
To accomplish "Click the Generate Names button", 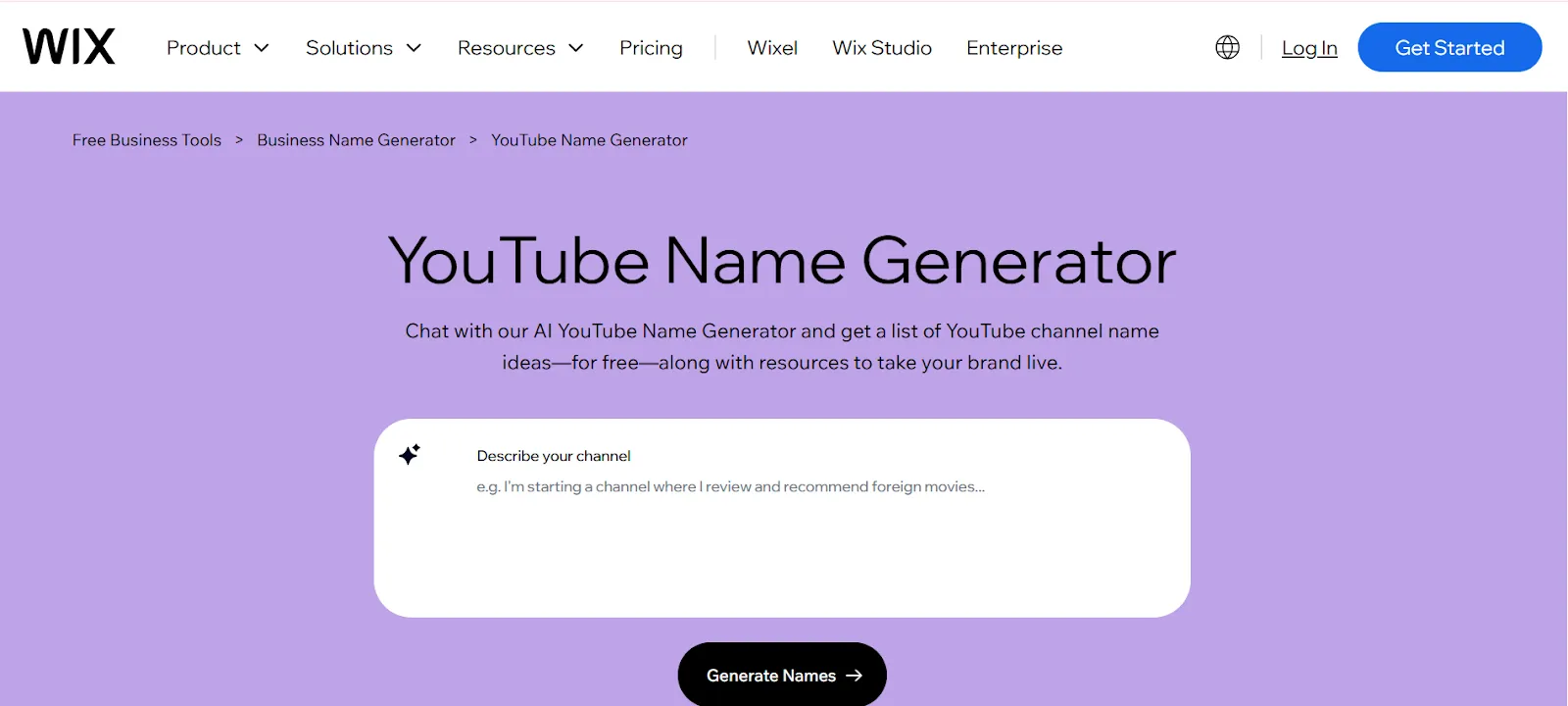I will (782, 675).
